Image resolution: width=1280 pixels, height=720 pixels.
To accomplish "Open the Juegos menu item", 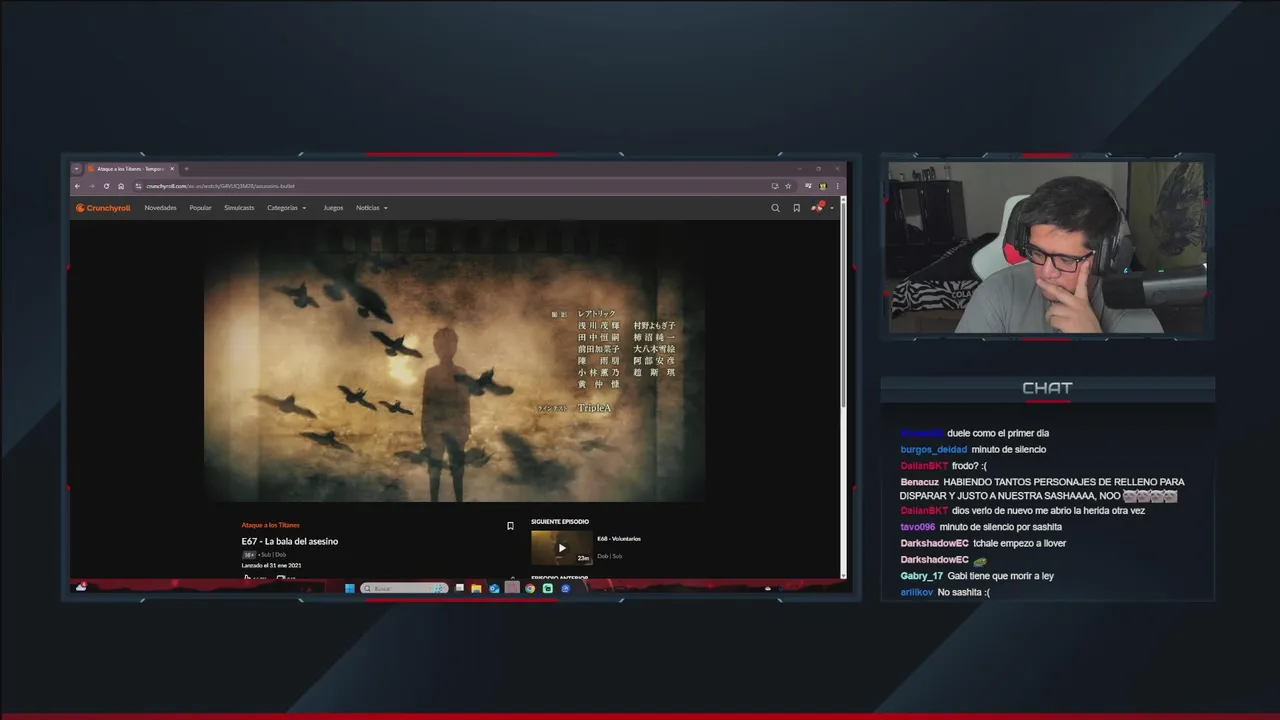I will pos(333,208).
